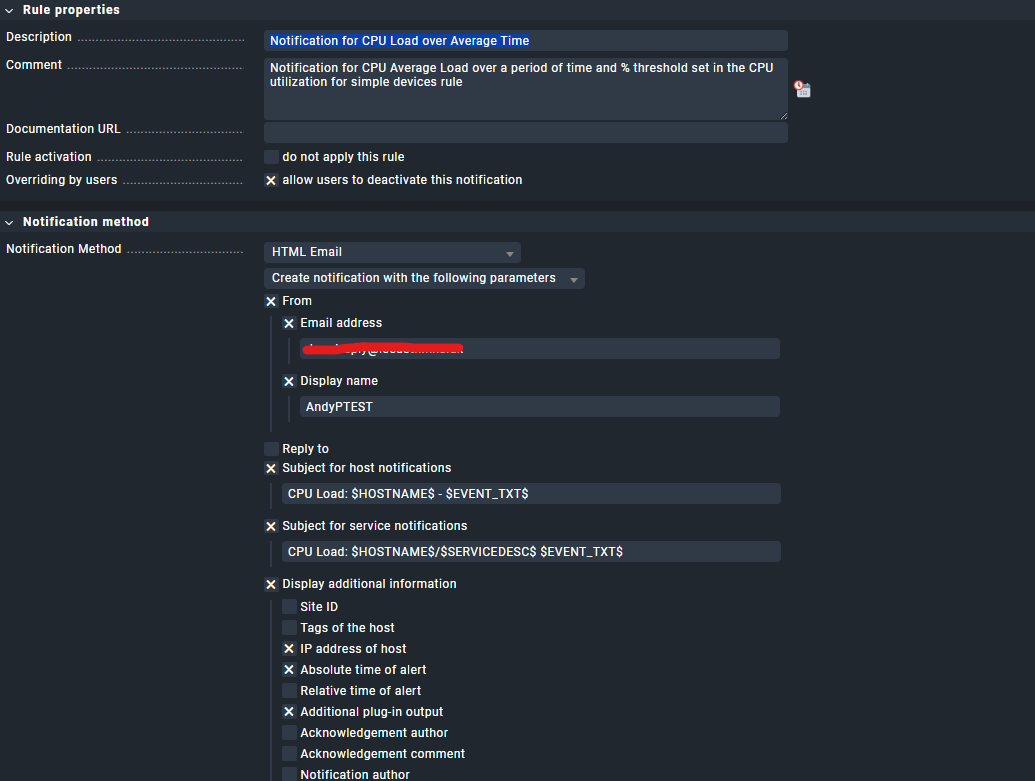Click the timestamp icon beside the Comment box
The width and height of the screenshot is (1035, 781).
click(802, 89)
